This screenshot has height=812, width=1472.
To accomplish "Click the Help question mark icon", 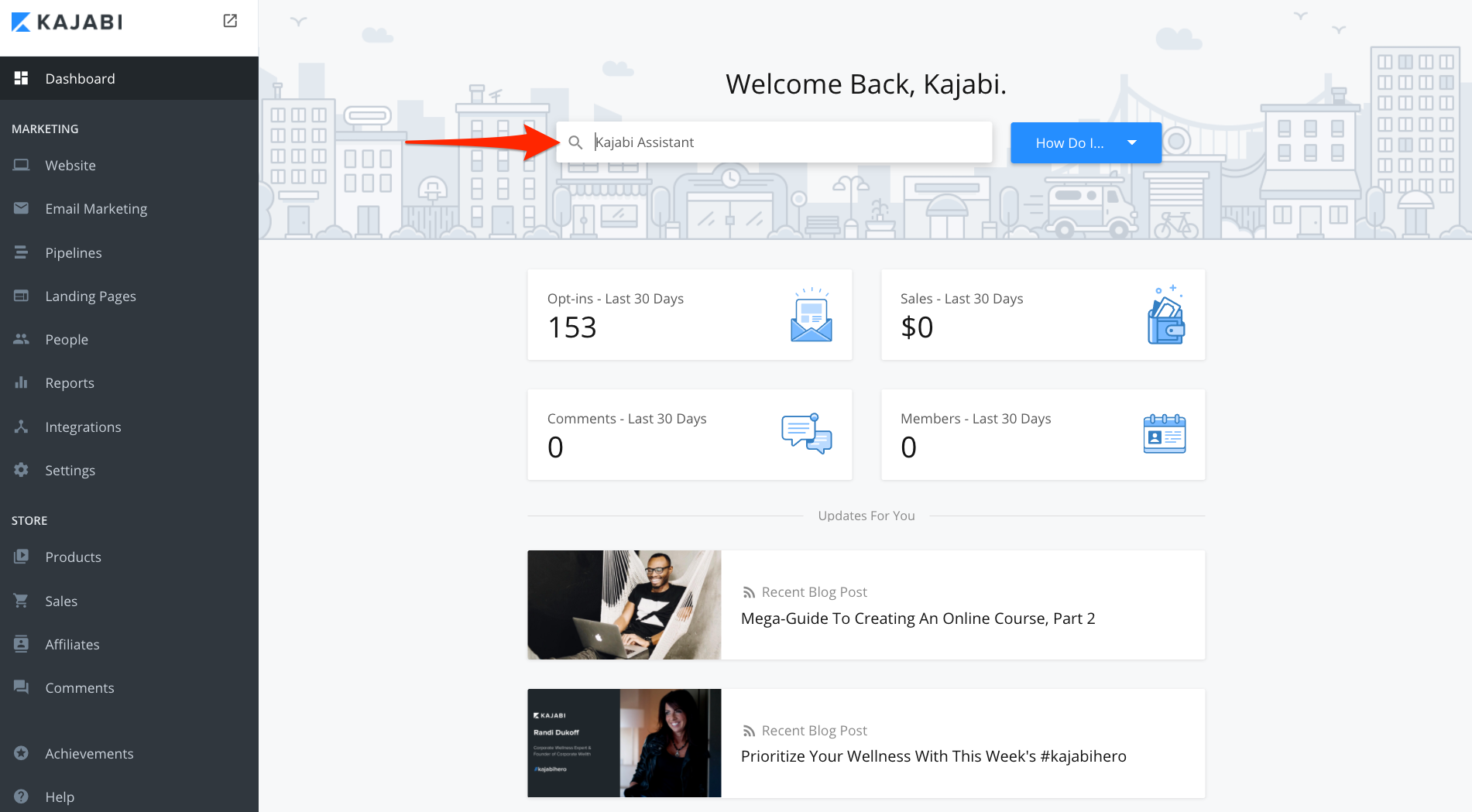I will tap(21, 797).
